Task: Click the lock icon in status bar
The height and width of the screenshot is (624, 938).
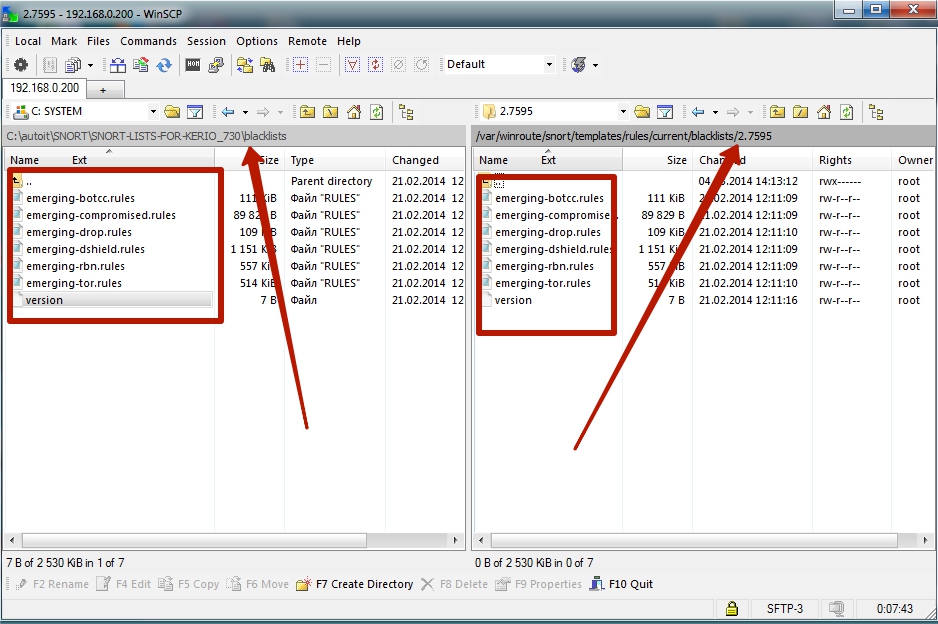Action: tap(731, 608)
